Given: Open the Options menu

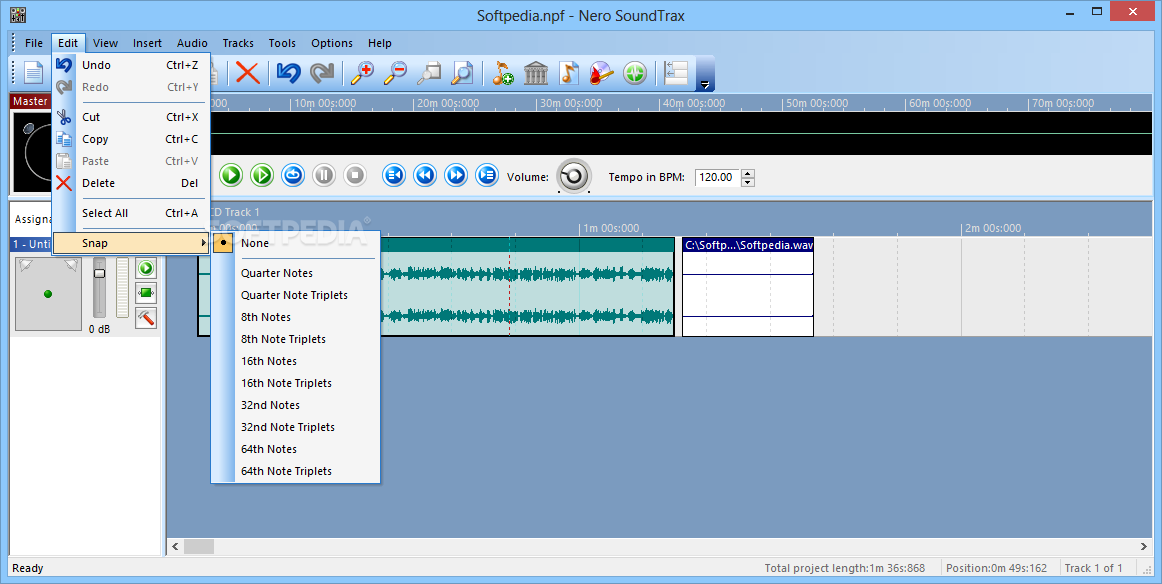Looking at the screenshot, I should tap(332, 43).
